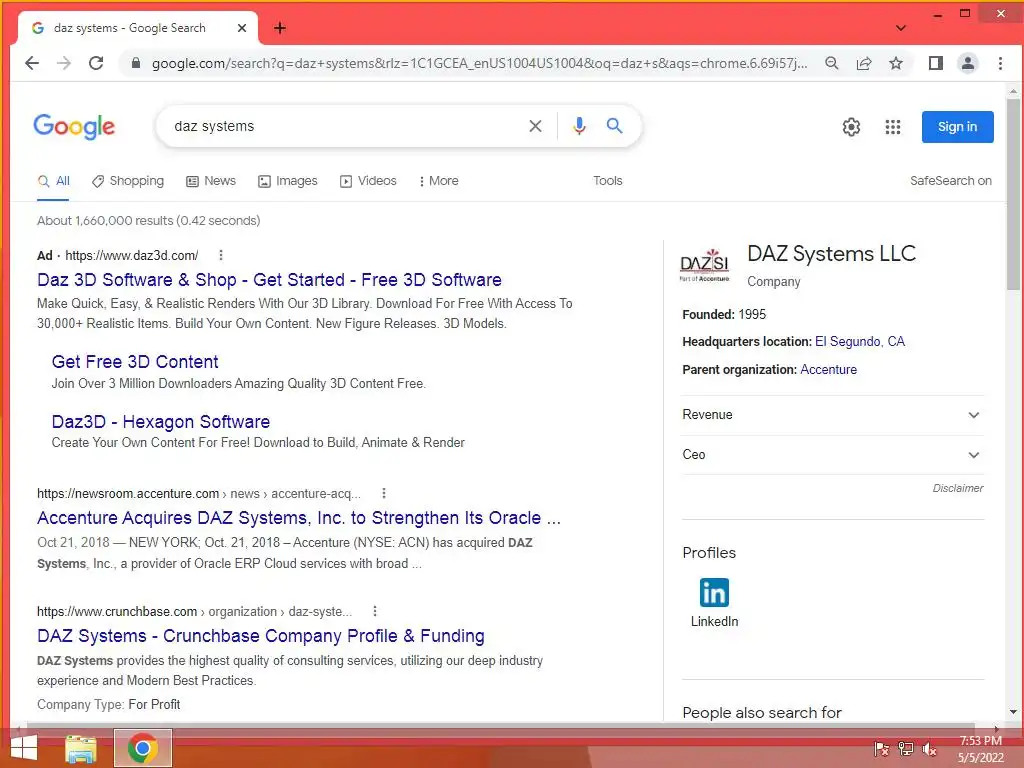1024x768 pixels.
Task: Switch to the Images tab
Action: (x=288, y=181)
